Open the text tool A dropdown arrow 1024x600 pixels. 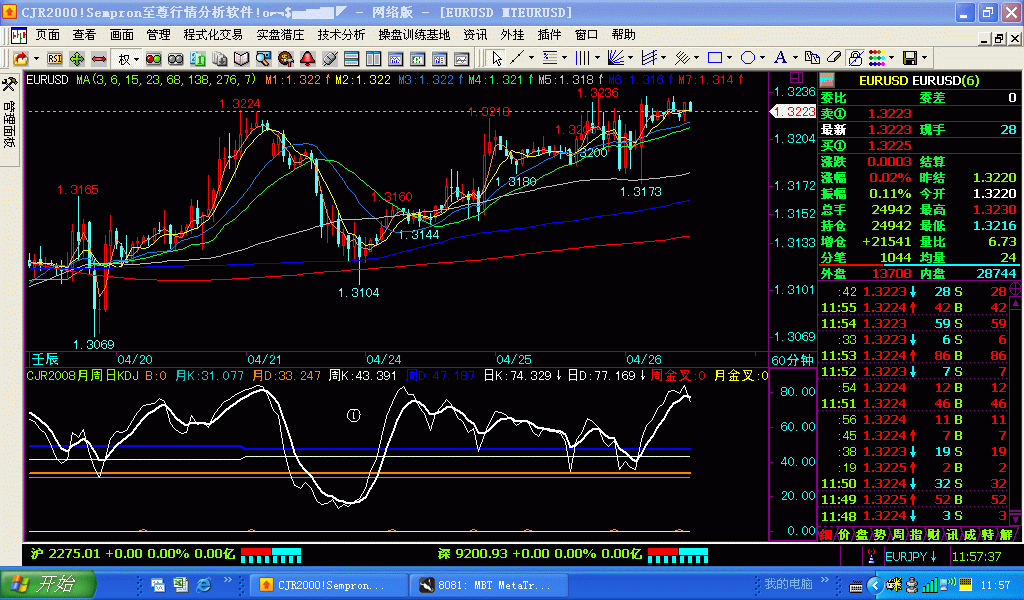click(x=795, y=58)
